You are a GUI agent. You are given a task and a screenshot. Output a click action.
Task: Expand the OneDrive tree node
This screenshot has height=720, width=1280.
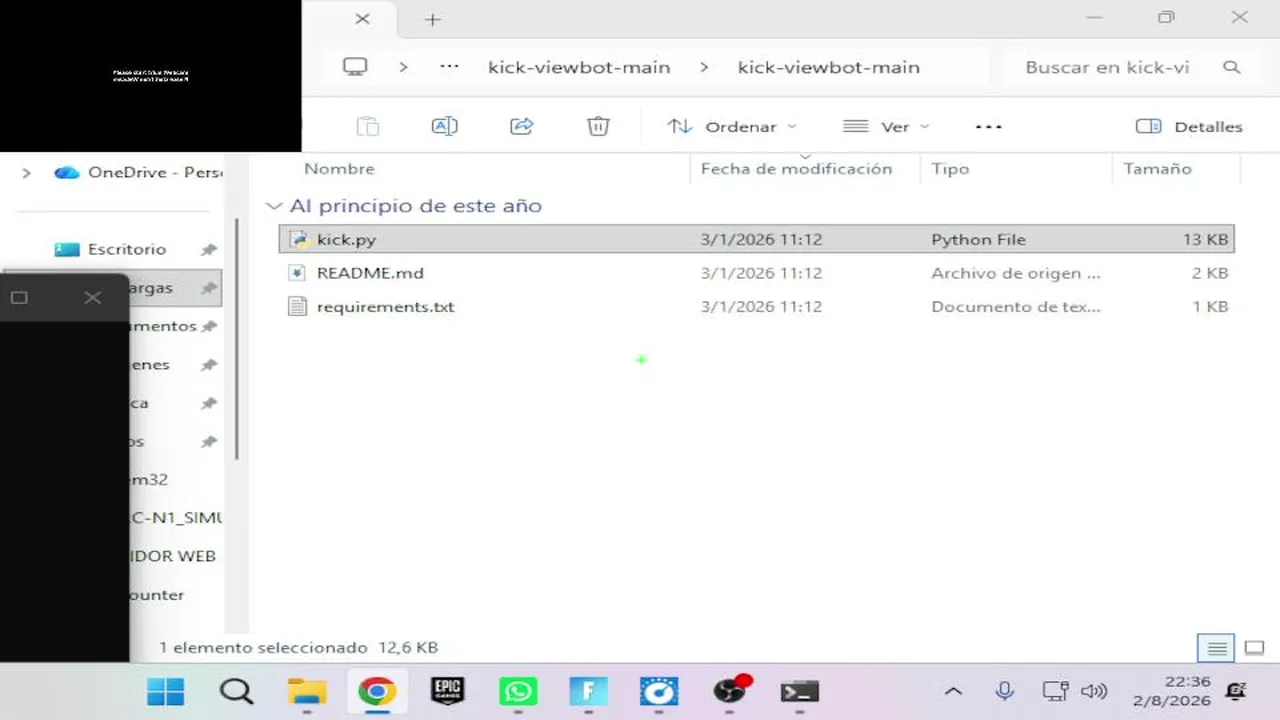pos(27,173)
